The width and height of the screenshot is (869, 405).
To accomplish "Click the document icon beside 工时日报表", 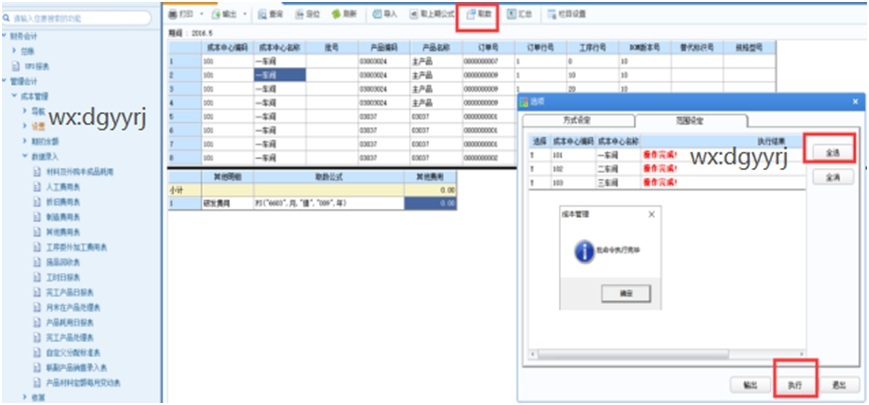I will pyautogui.click(x=37, y=277).
